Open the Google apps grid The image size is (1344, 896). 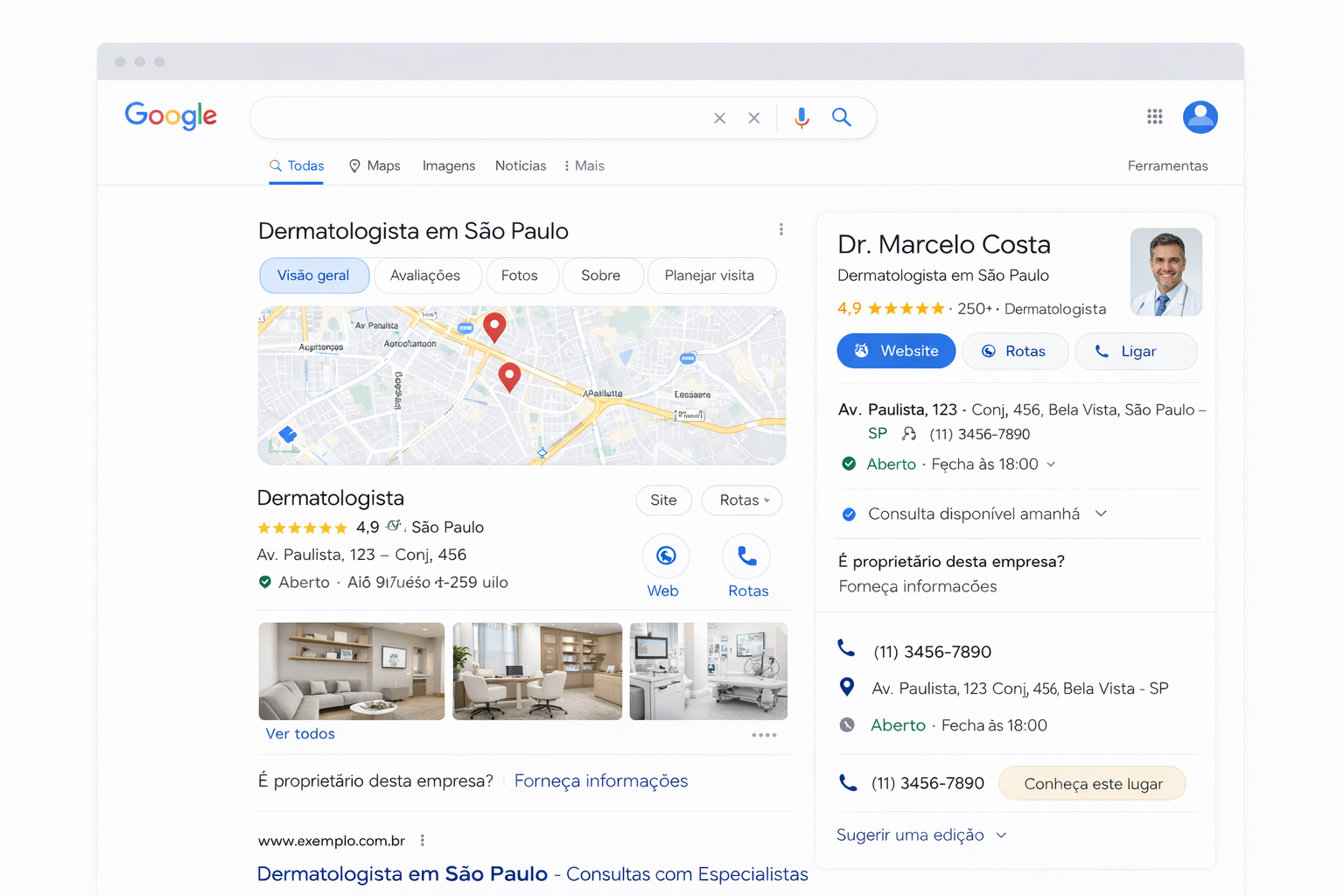pos(1155,116)
